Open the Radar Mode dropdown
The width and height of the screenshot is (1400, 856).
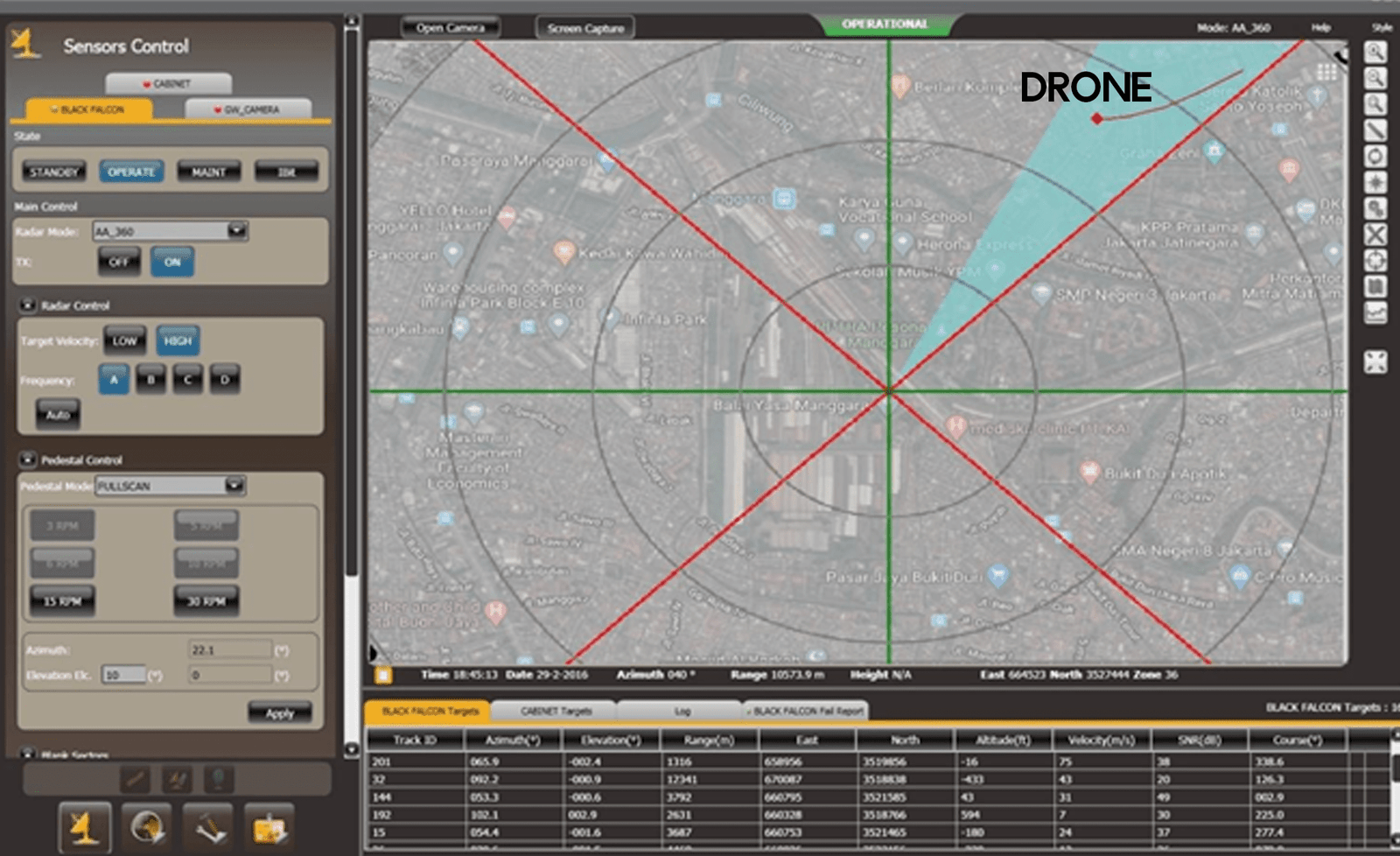236,231
